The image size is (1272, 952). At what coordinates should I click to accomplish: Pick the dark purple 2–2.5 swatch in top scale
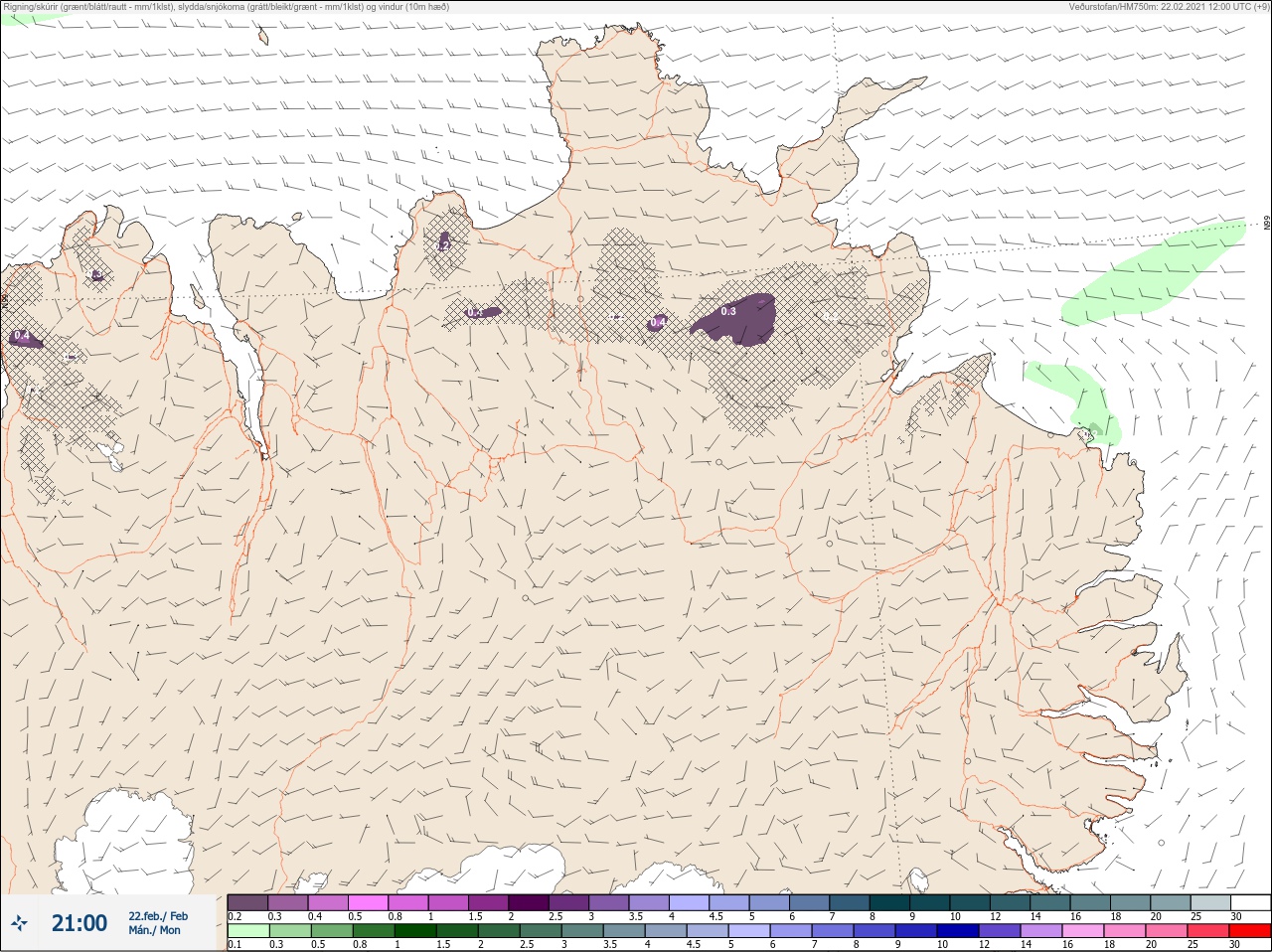pos(530,902)
